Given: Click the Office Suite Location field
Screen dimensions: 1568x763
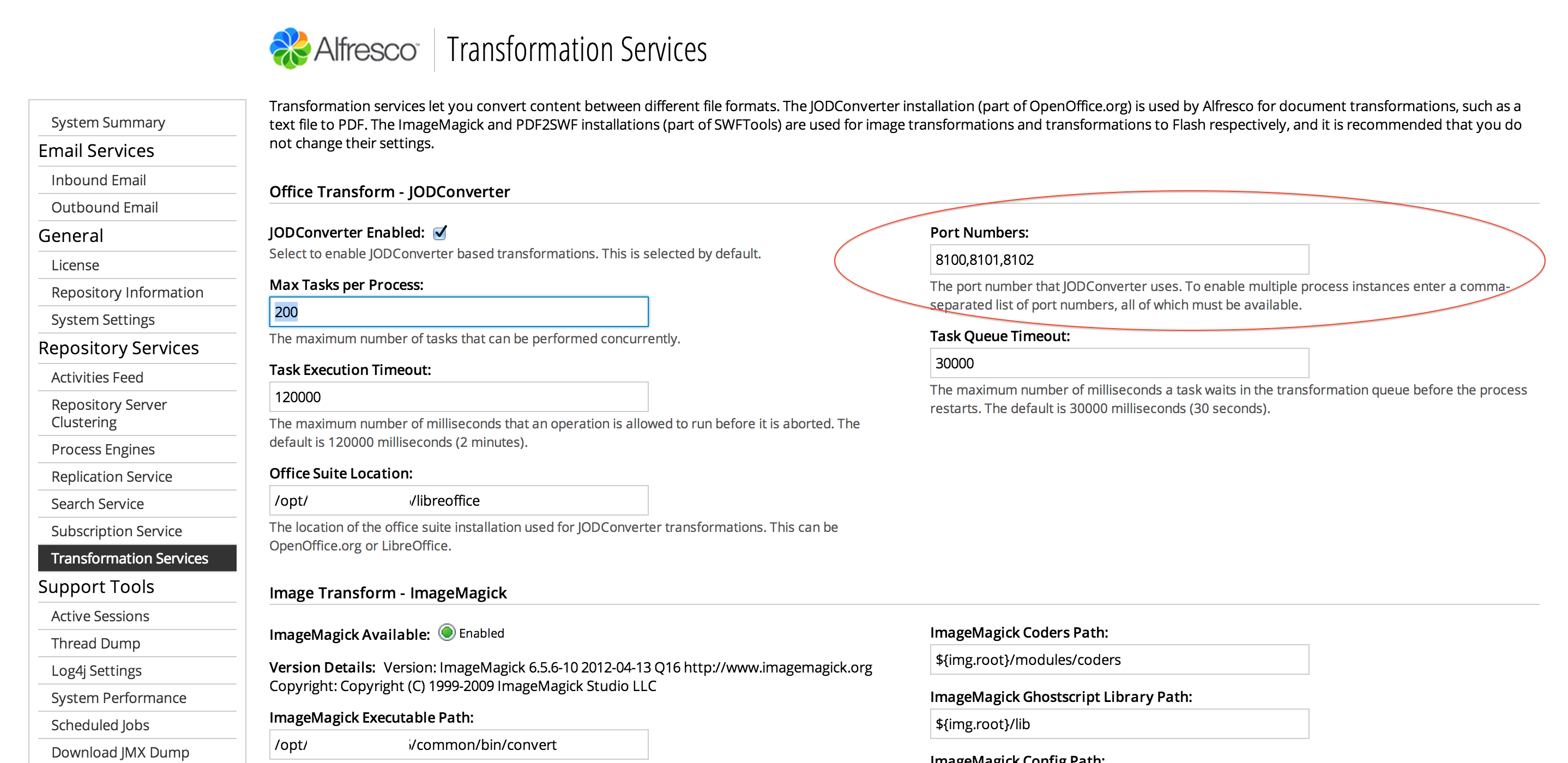Looking at the screenshot, I should 459,501.
